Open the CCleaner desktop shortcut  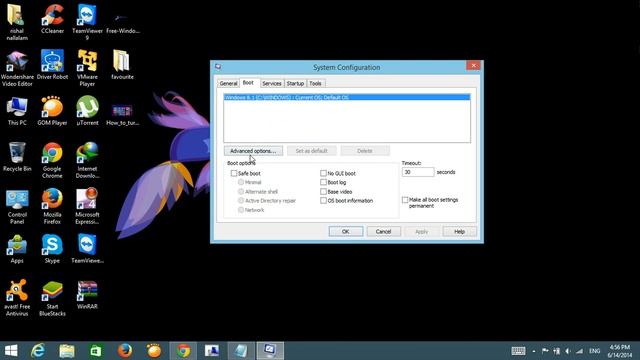point(52,19)
